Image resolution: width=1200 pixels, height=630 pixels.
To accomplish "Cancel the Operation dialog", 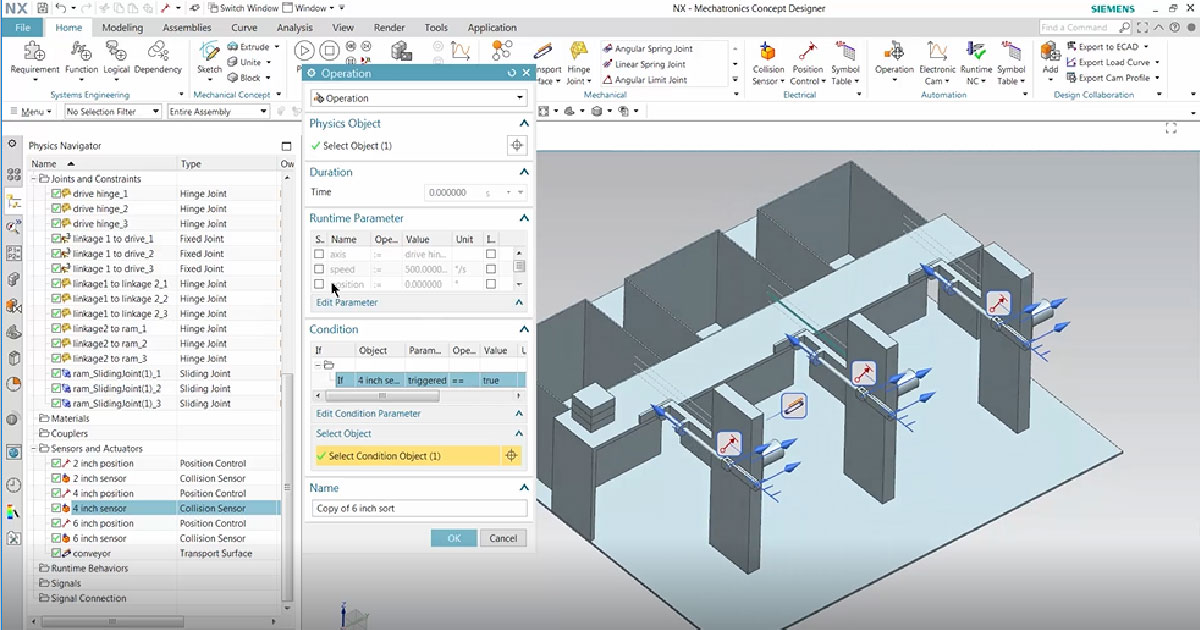I will (x=503, y=538).
